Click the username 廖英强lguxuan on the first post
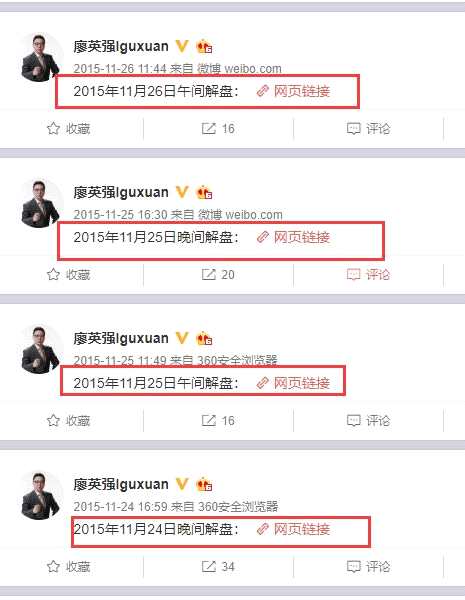 121,46
